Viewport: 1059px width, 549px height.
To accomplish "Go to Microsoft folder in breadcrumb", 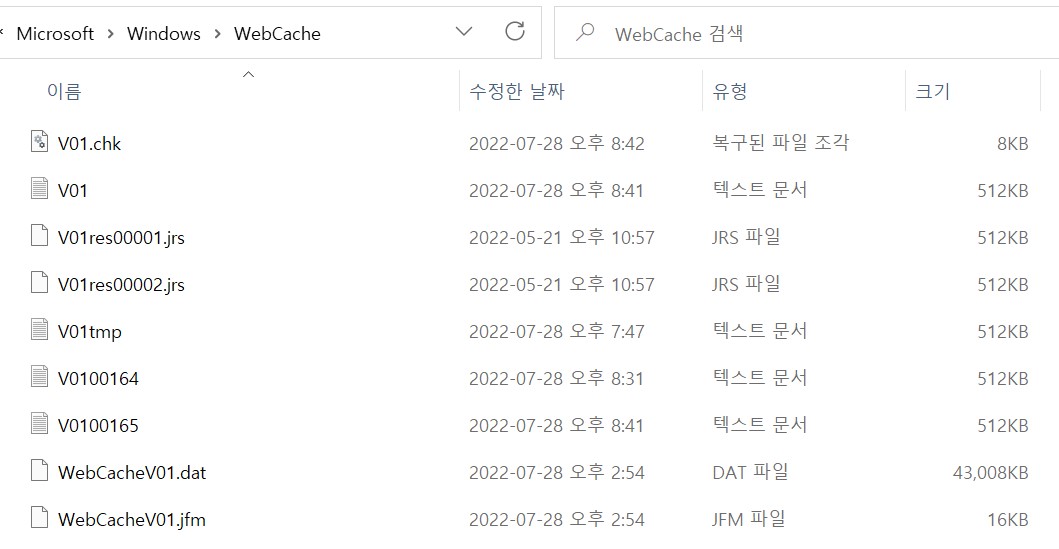I will point(55,34).
